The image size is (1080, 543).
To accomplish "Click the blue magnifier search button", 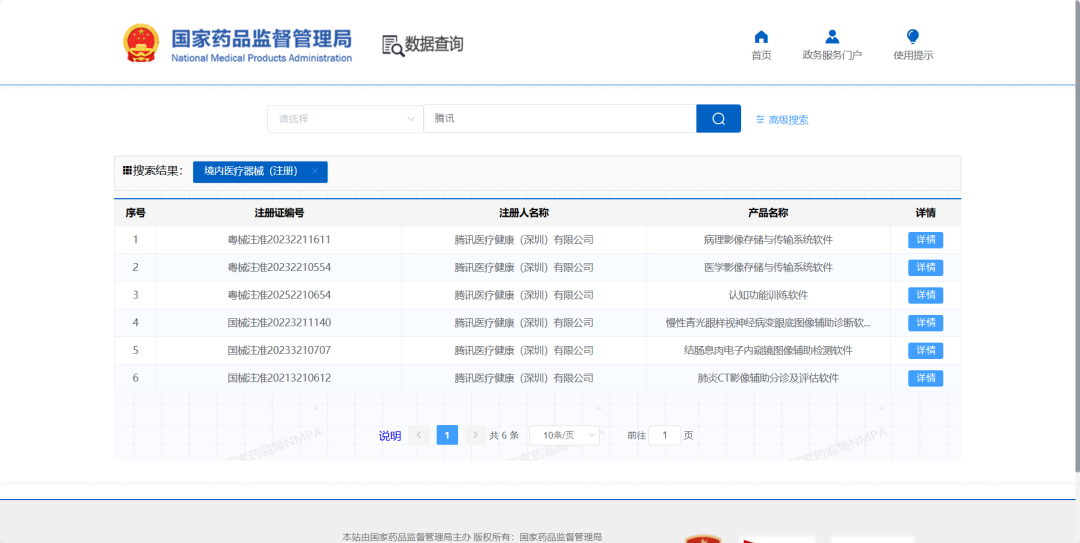I will (718, 119).
